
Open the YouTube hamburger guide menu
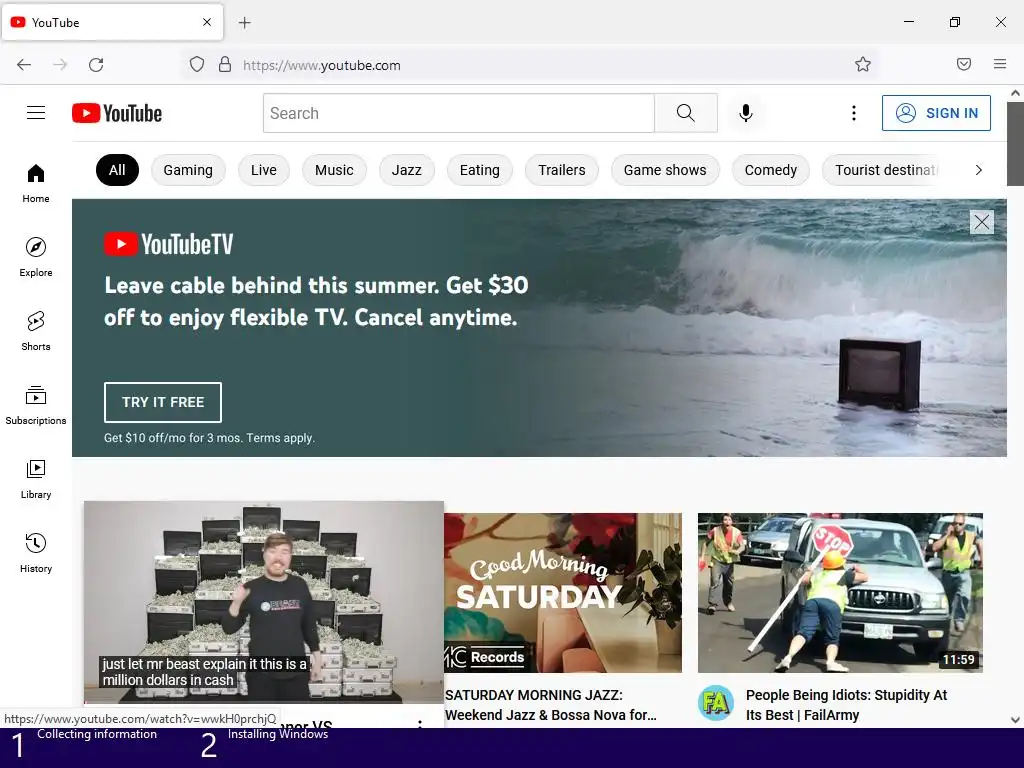pyautogui.click(x=36, y=113)
